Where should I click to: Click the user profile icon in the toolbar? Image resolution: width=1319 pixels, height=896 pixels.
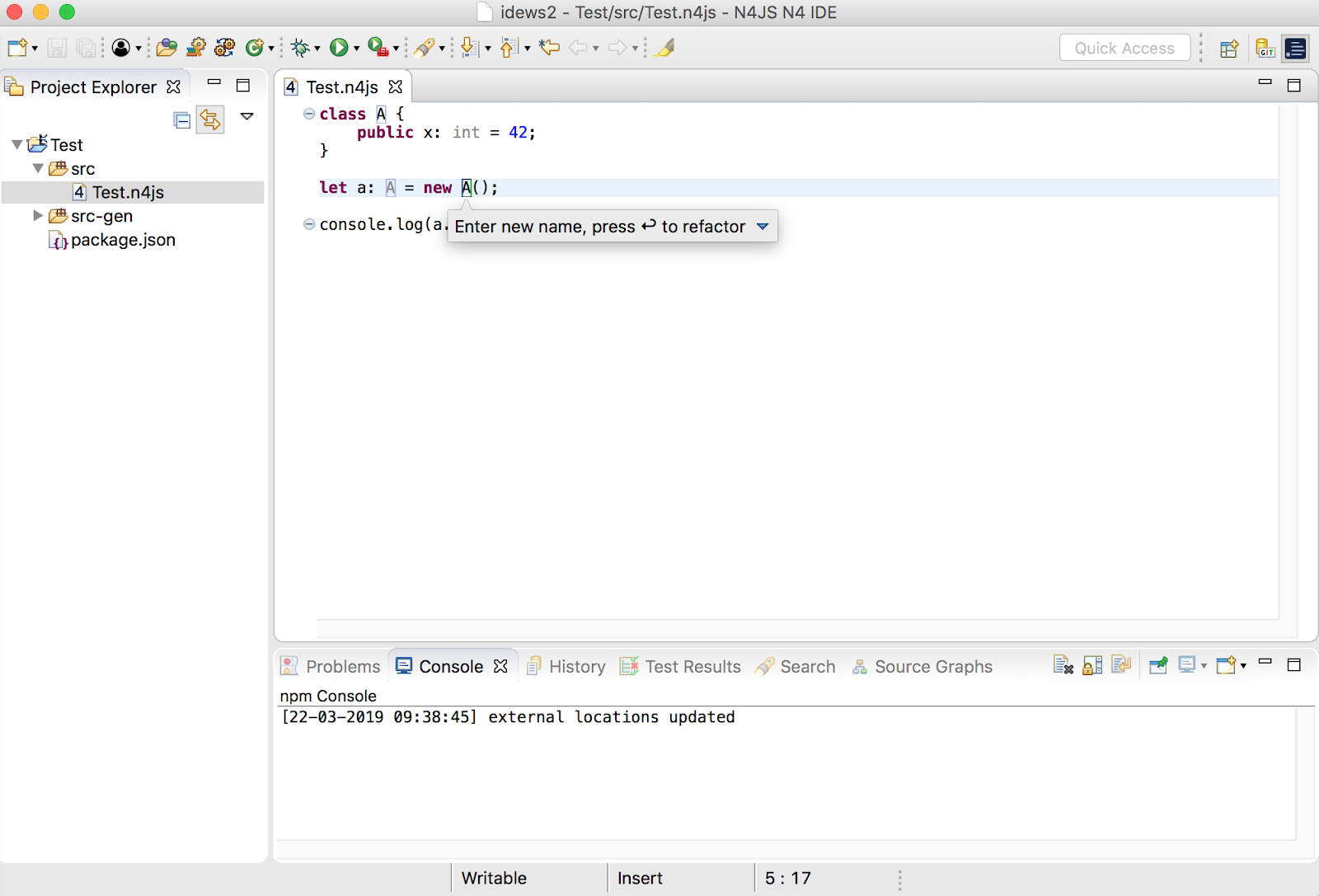pyautogui.click(x=120, y=47)
